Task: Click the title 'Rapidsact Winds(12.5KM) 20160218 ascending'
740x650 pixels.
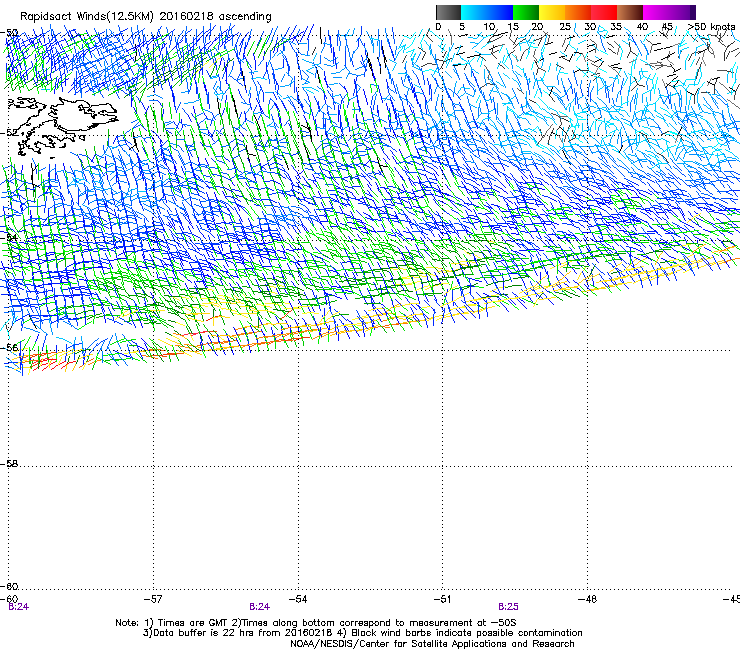Action: tap(146, 17)
